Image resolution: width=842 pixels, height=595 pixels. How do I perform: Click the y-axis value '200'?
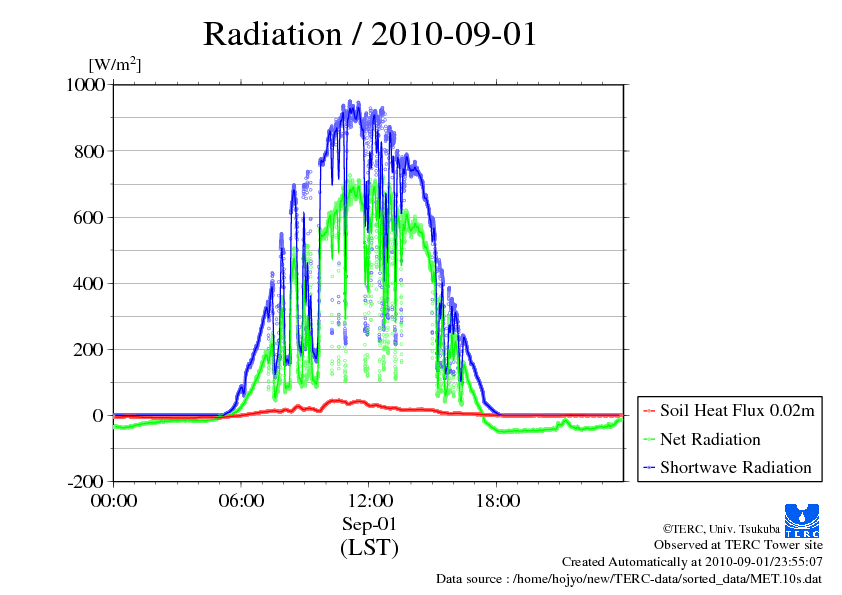click(x=89, y=350)
